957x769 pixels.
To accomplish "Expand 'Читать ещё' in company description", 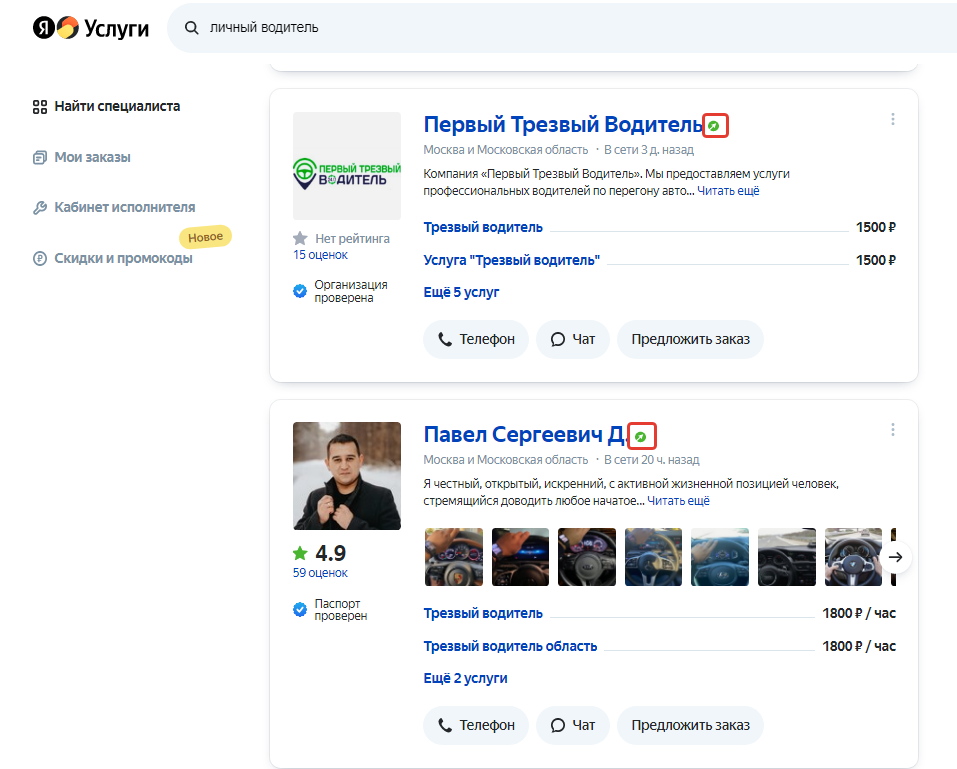I will (728, 191).
